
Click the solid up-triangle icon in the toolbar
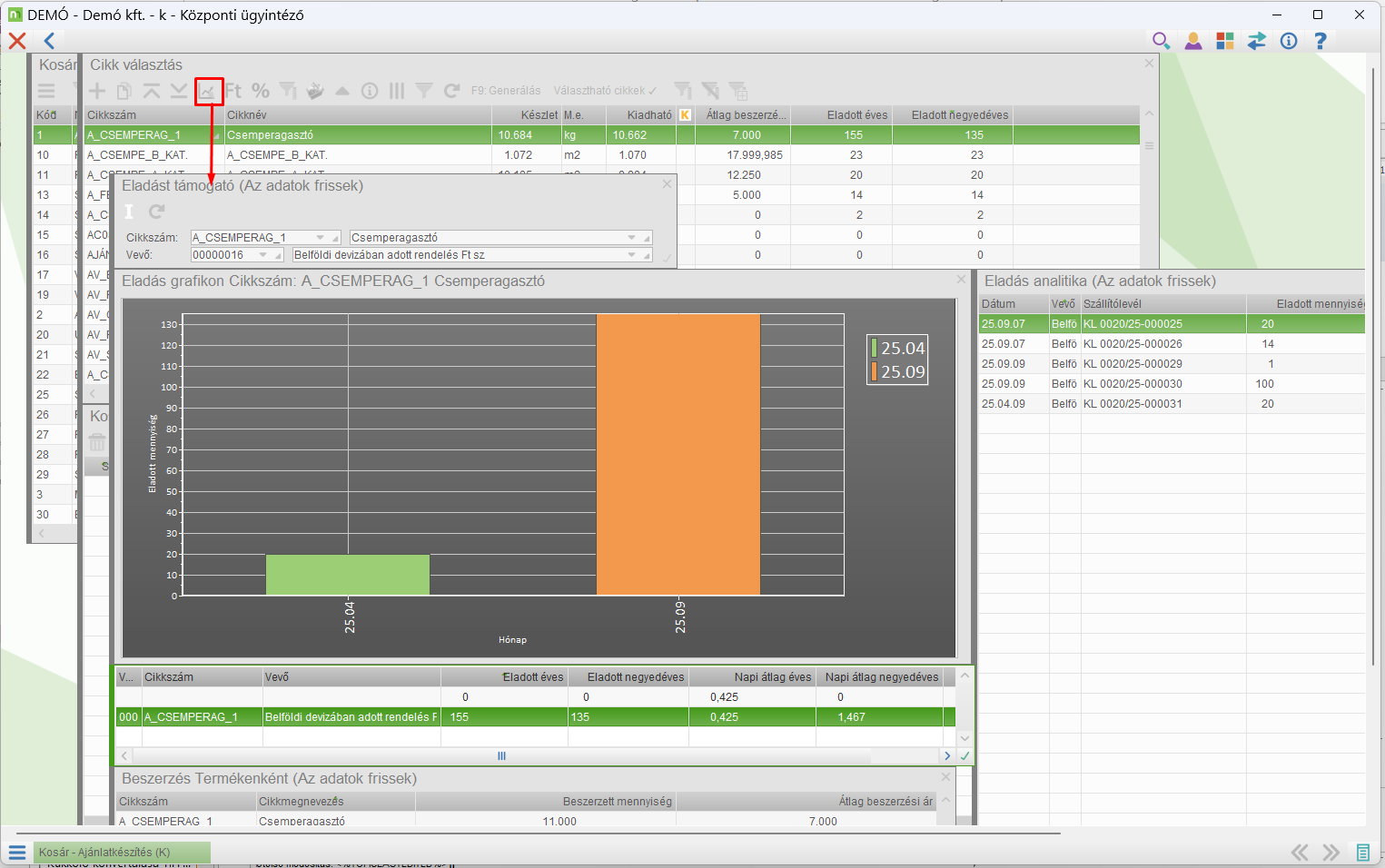[x=342, y=91]
